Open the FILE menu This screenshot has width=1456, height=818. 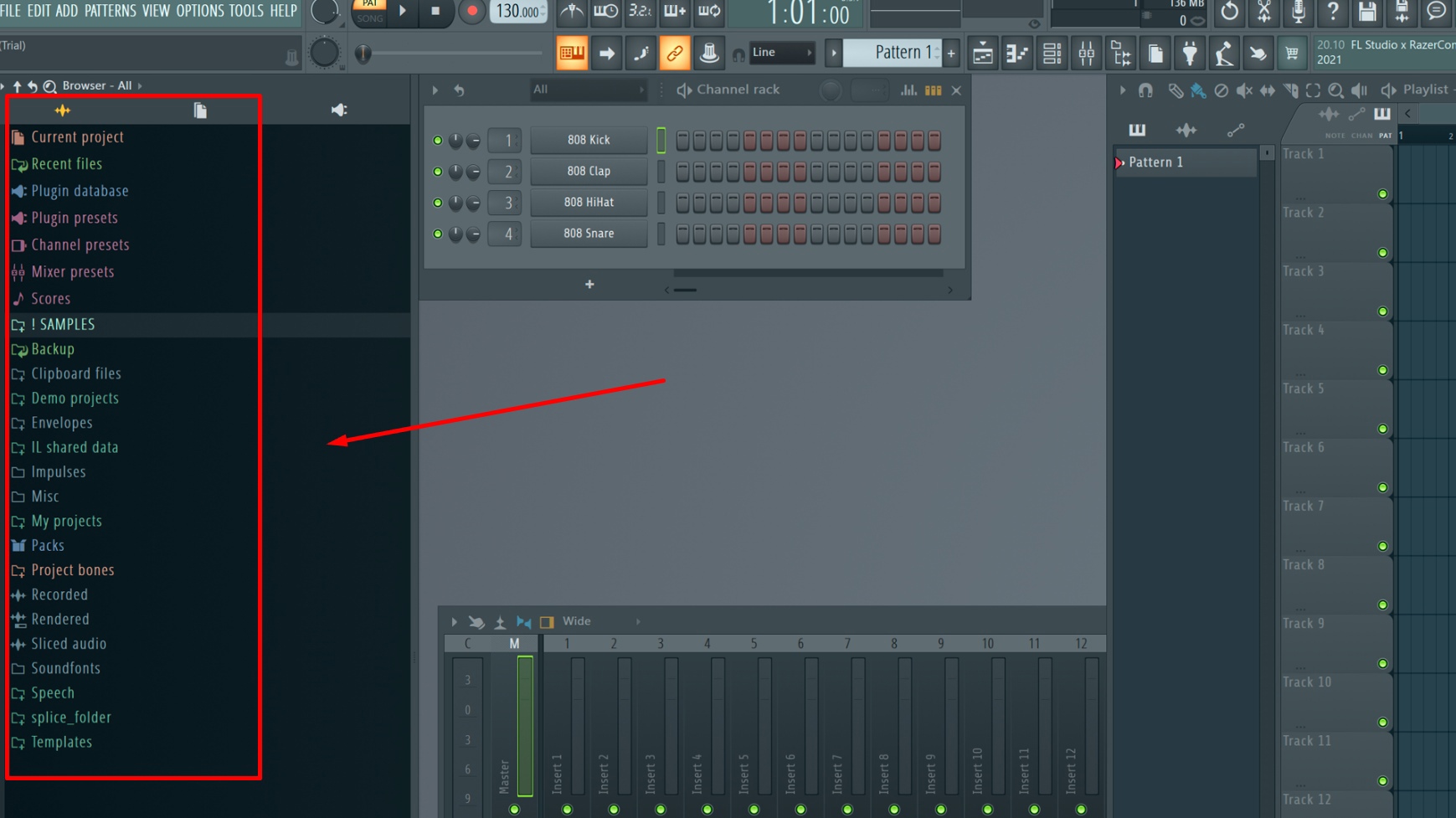pyautogui.click(x=11, y=11)
